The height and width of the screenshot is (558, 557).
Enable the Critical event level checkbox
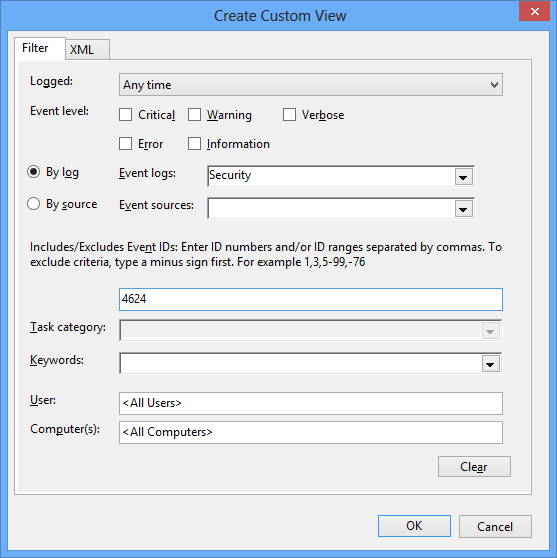pos(125,115)
